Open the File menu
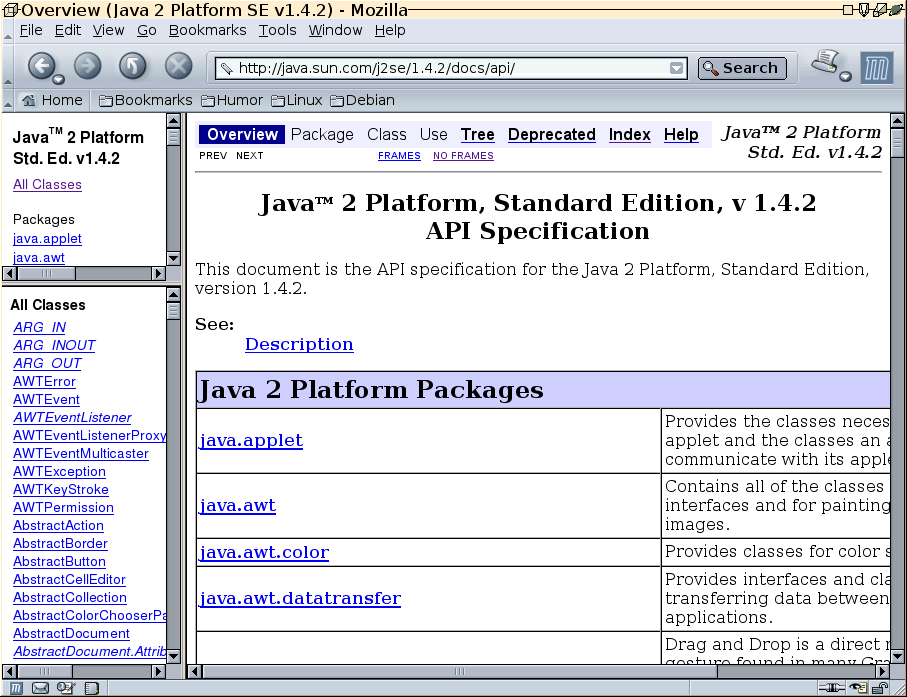Screen dimensions: 907x697 coord(31,30)
